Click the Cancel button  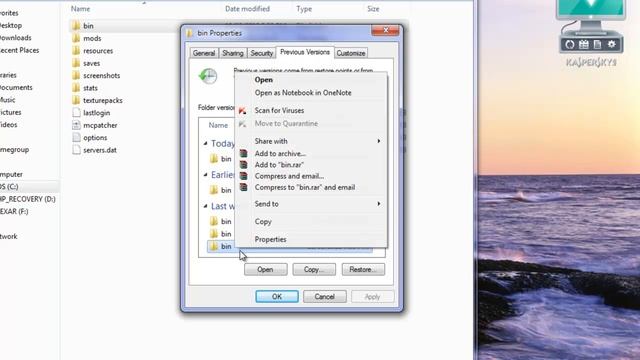(x=324, y=297)
